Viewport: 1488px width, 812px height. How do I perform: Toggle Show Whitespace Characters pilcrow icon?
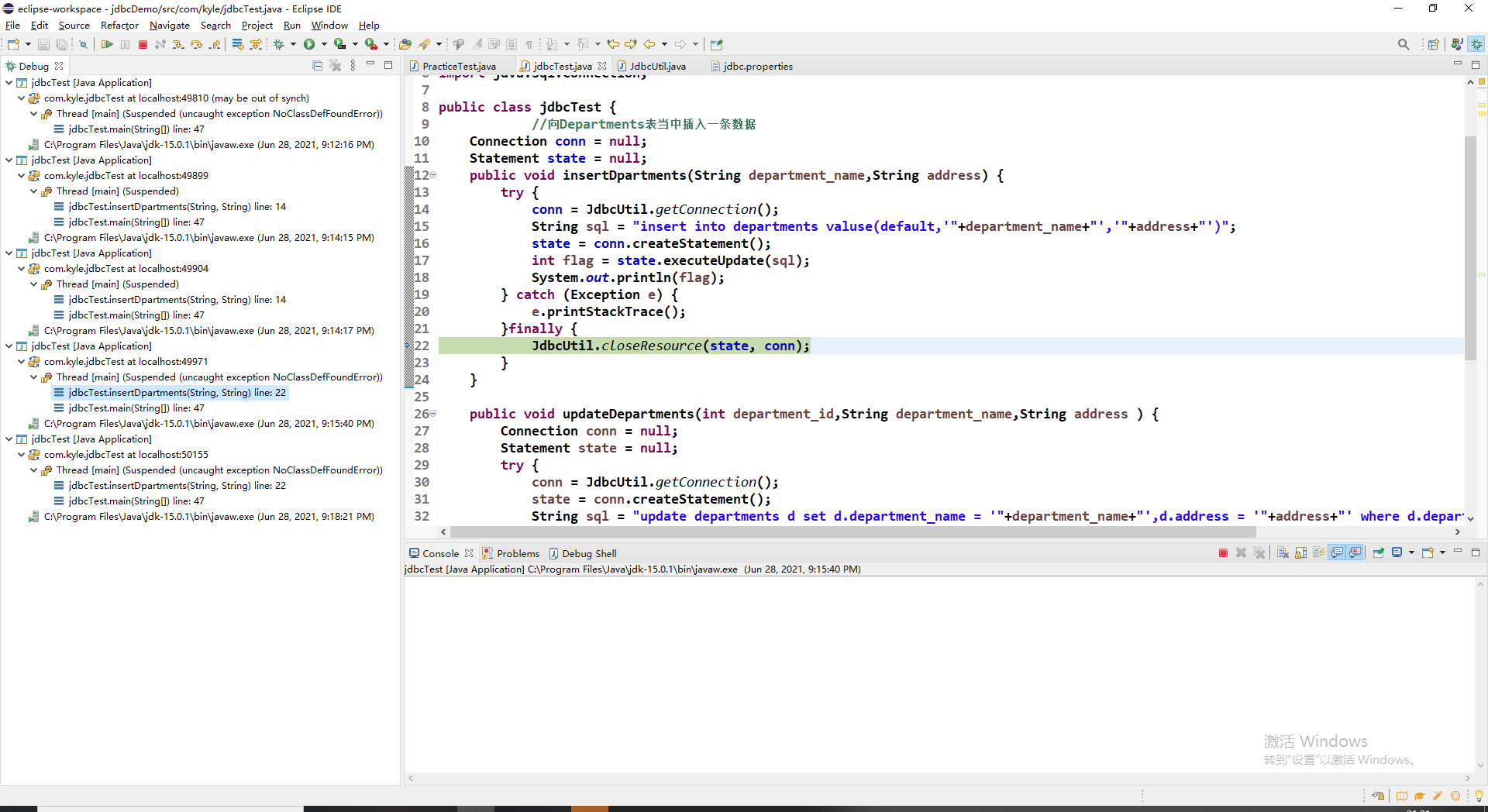(529, 45)
